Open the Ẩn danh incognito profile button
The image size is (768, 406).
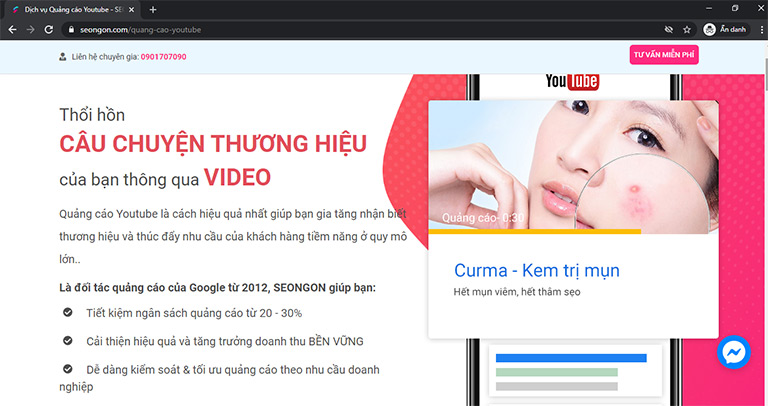[x=725, y=29]
